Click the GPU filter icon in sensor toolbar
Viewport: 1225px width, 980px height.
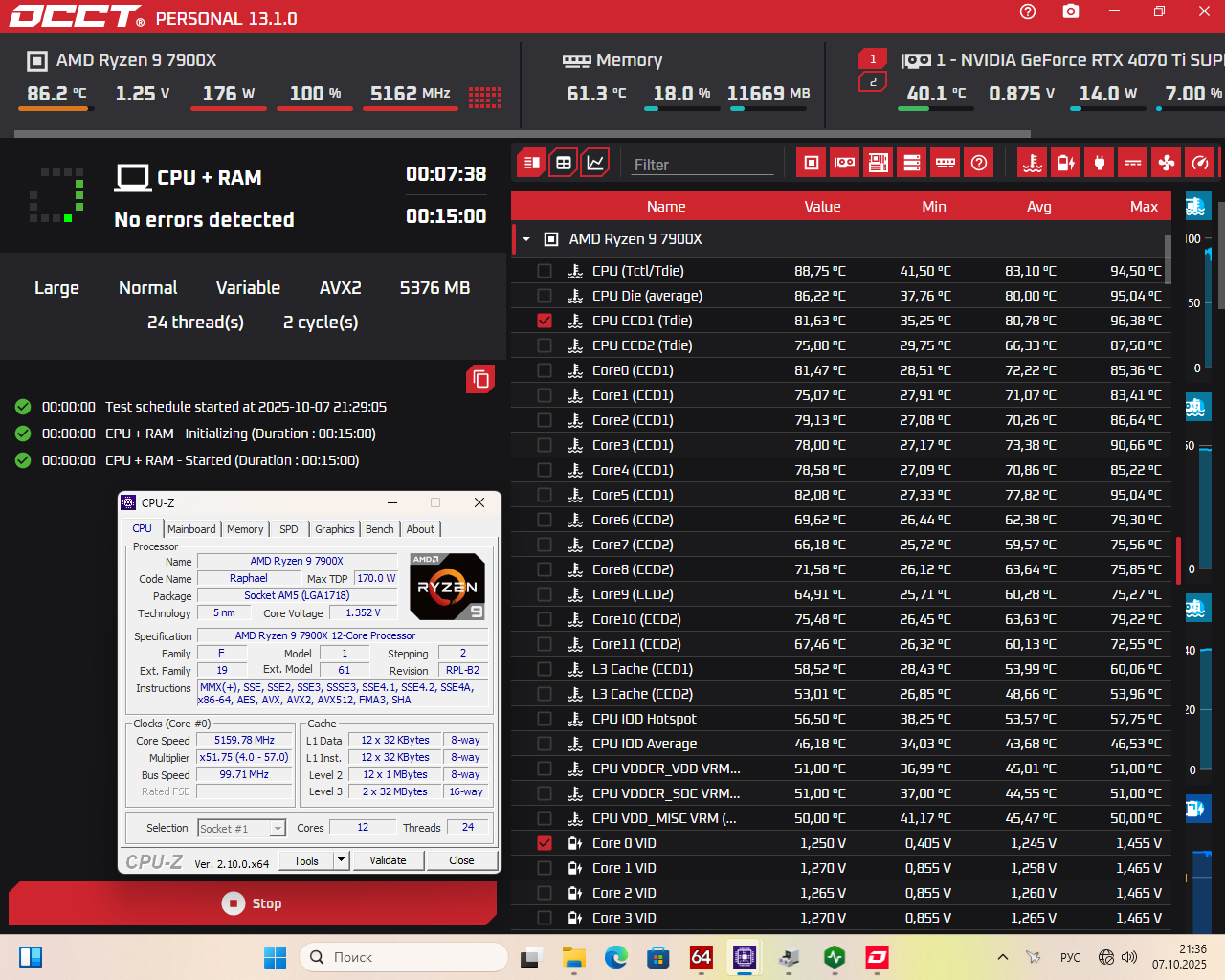pyautogui.click(x=845, y=163)
